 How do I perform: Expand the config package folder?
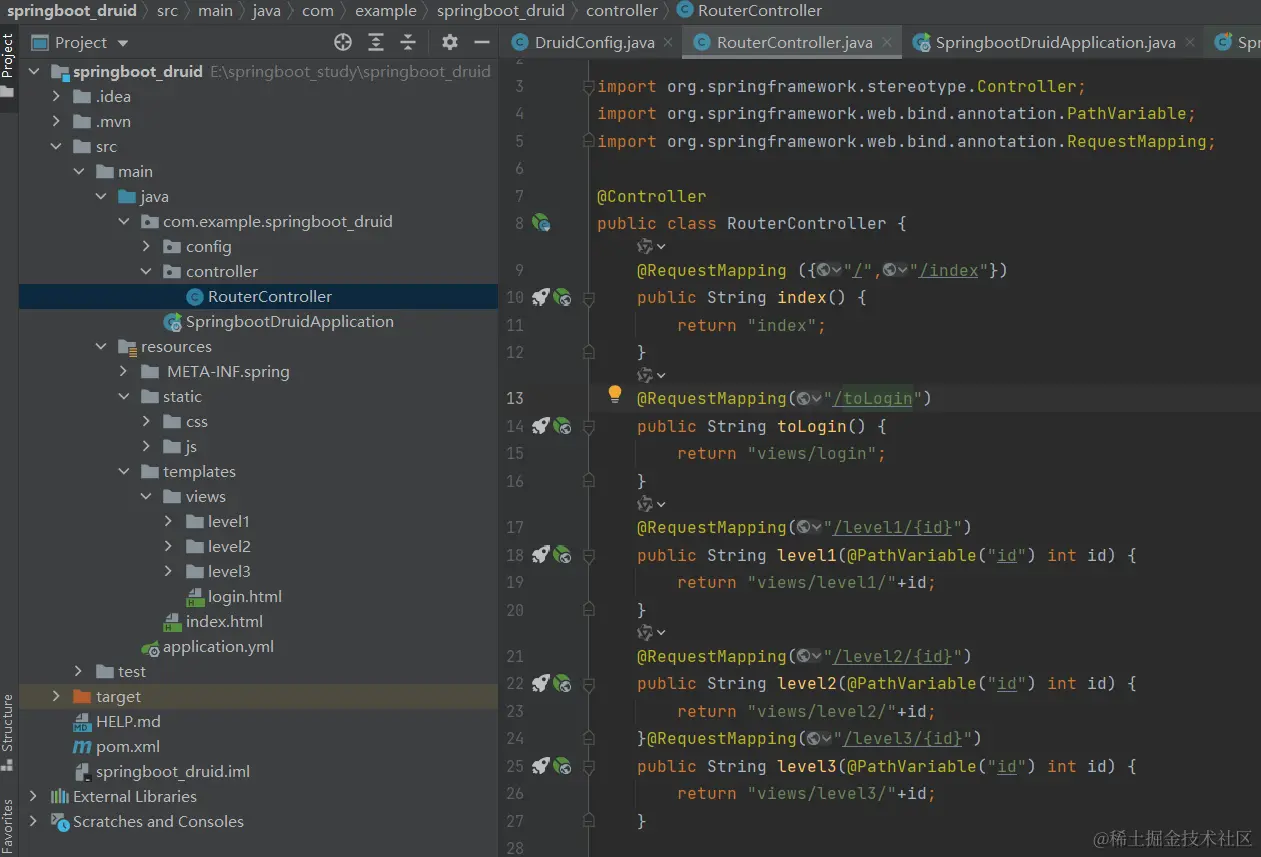tap(146, 247)
